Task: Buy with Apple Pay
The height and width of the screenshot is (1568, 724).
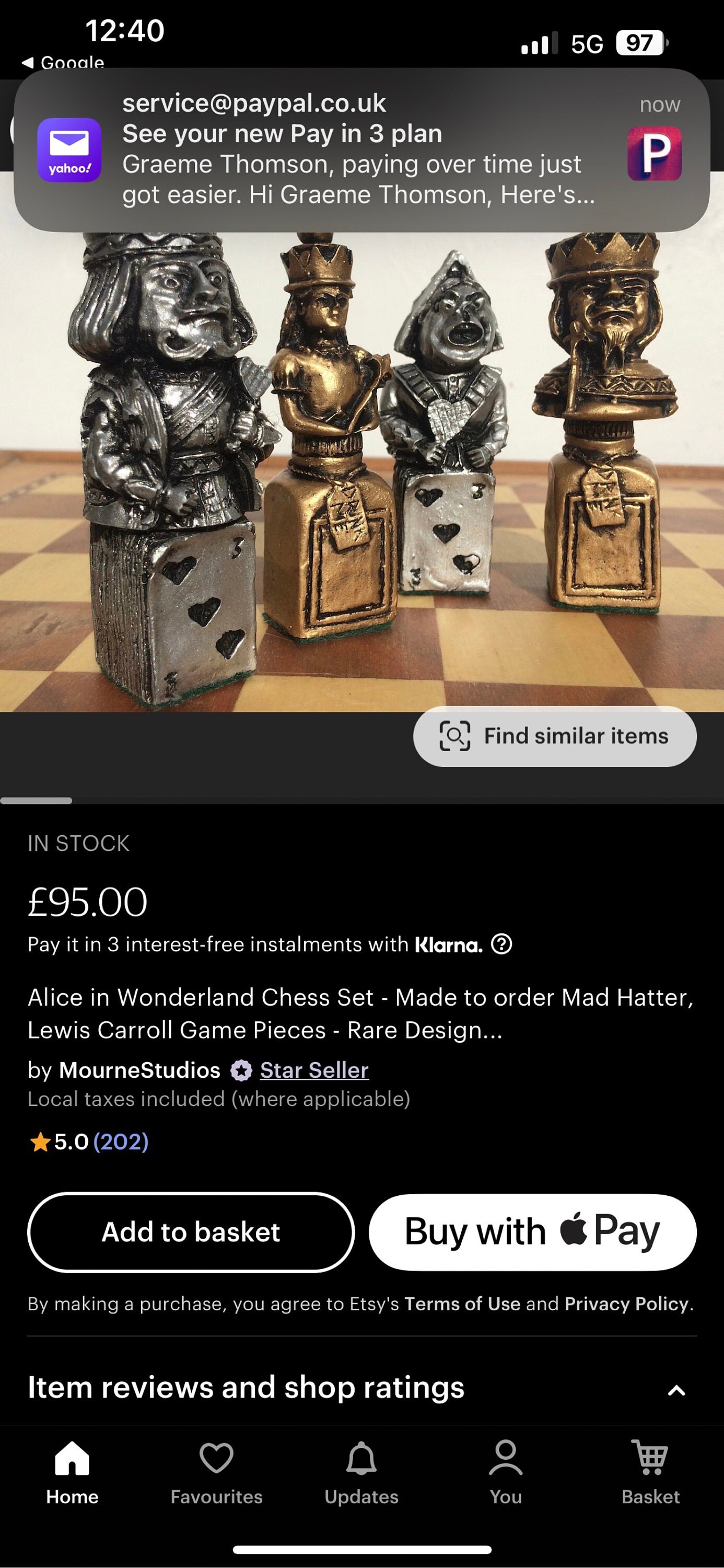Action: pos(532,1232)
